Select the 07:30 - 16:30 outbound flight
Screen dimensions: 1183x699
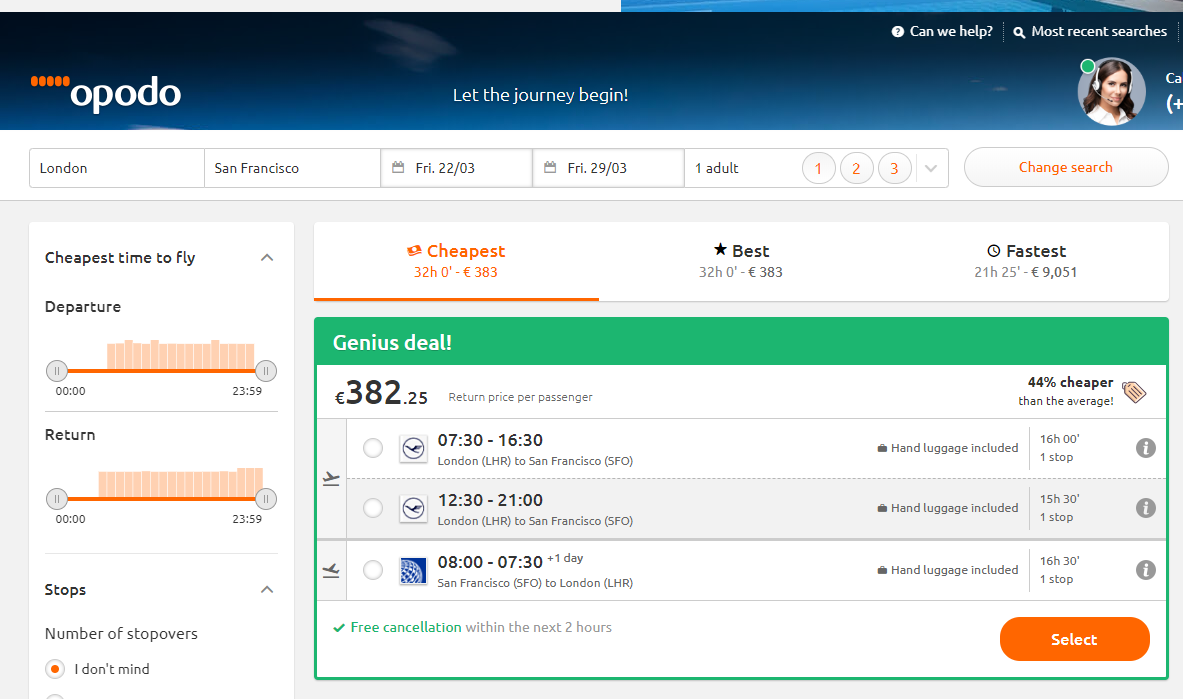(x=373, y=449)
